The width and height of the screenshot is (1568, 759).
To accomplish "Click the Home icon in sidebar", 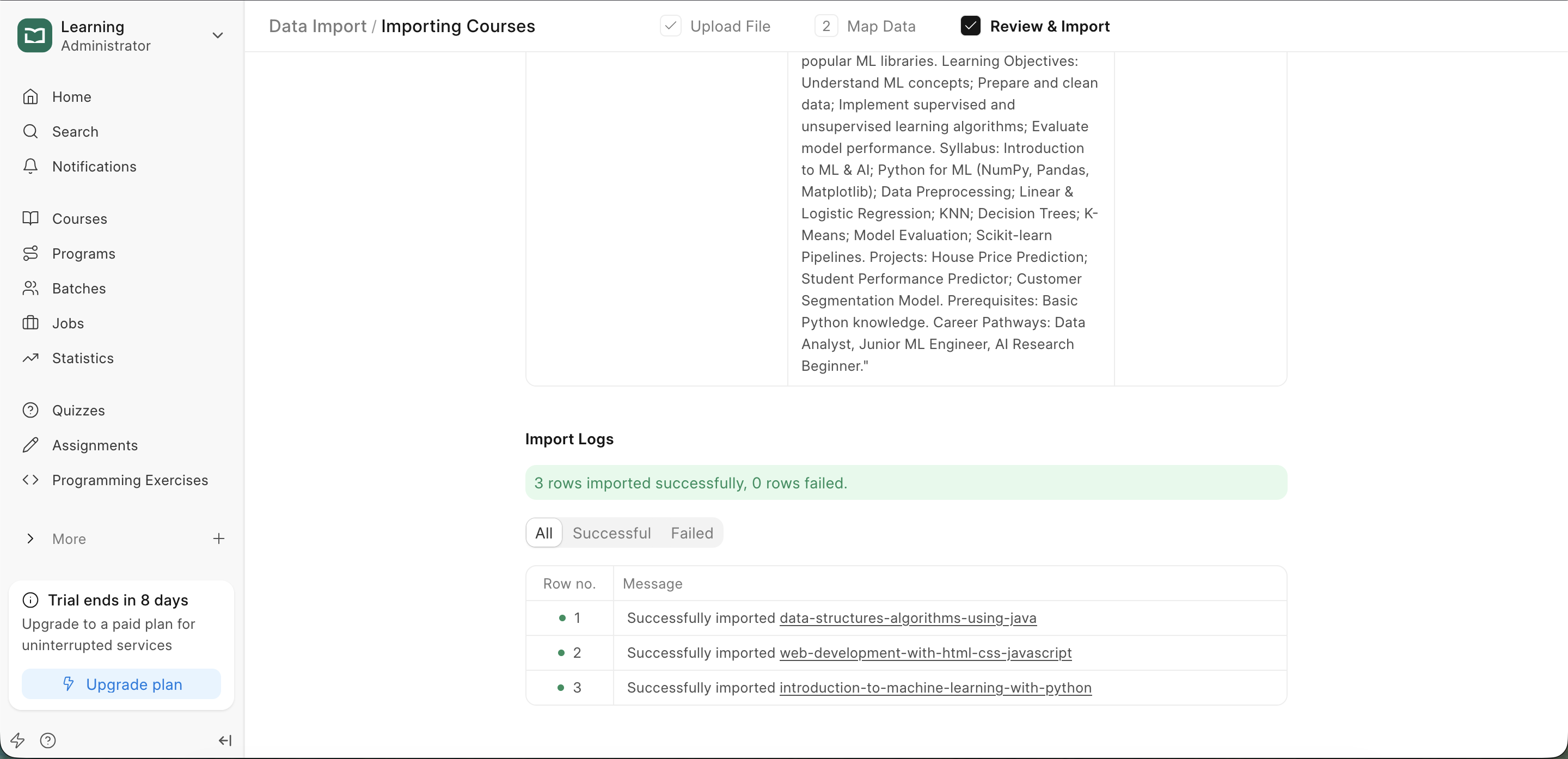I will click(30, 97).
